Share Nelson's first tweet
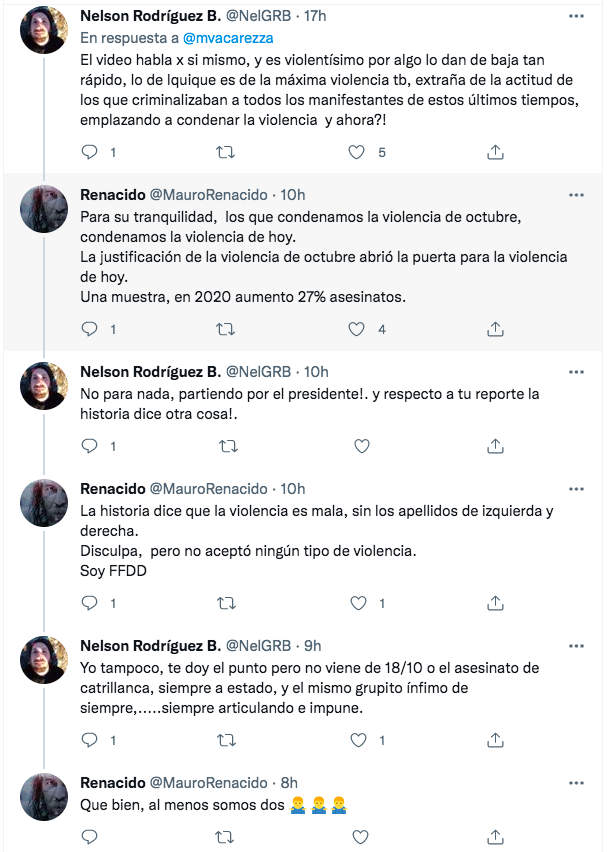Image resolution: width=607 pixels, height=852 pixels. (494, 152)
